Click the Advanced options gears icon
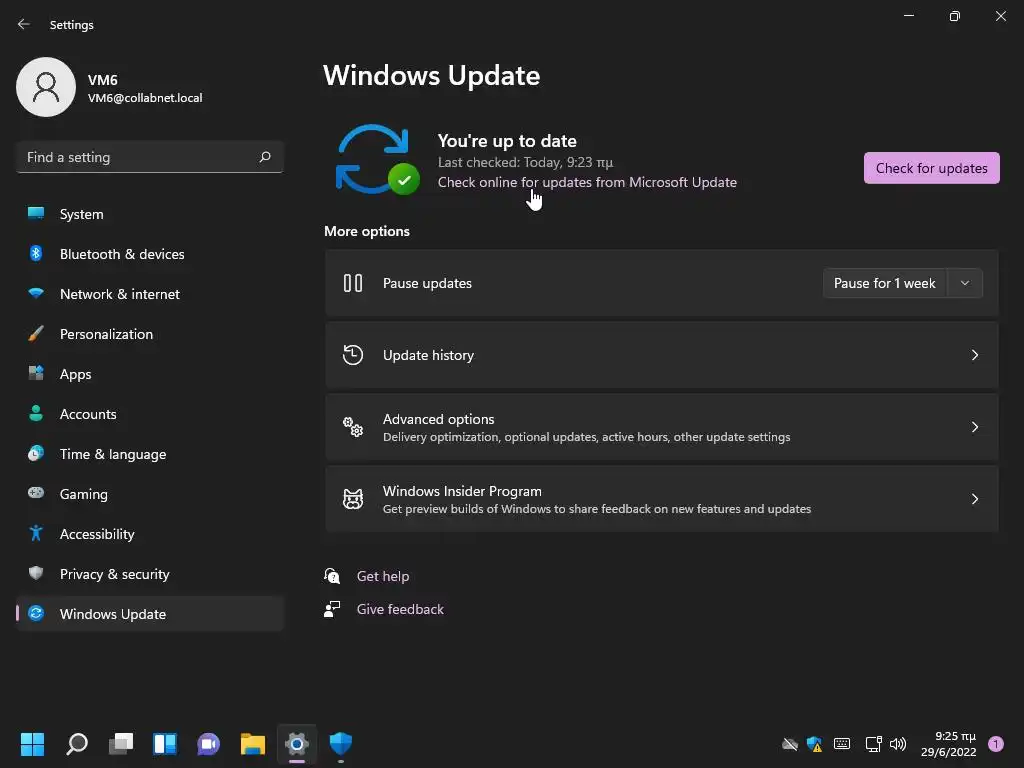The image size is (1024, 768). pyautogui.click(x=353, y=426)
